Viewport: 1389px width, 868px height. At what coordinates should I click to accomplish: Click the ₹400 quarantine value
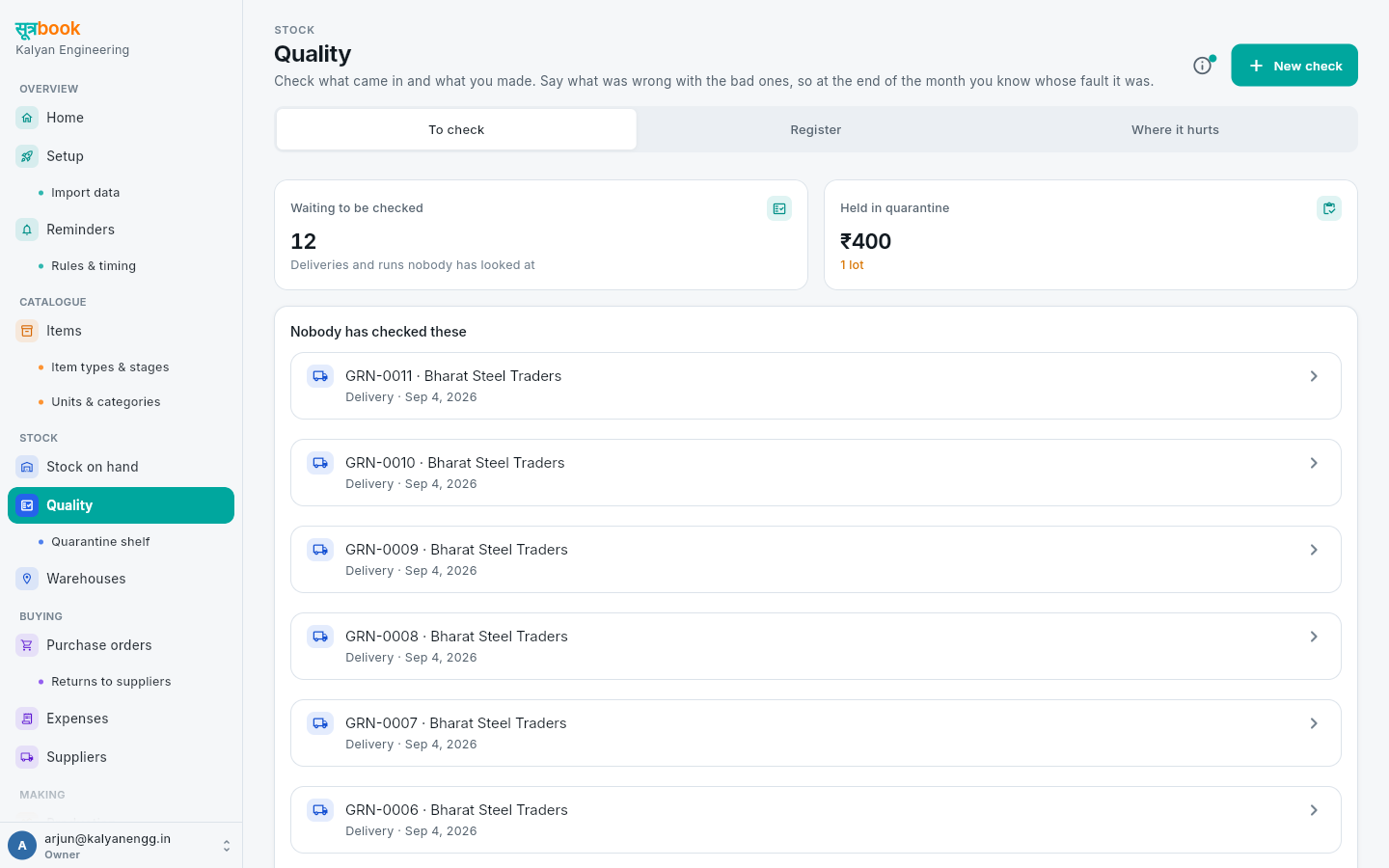pyautogui.click(x=865, y=241)
